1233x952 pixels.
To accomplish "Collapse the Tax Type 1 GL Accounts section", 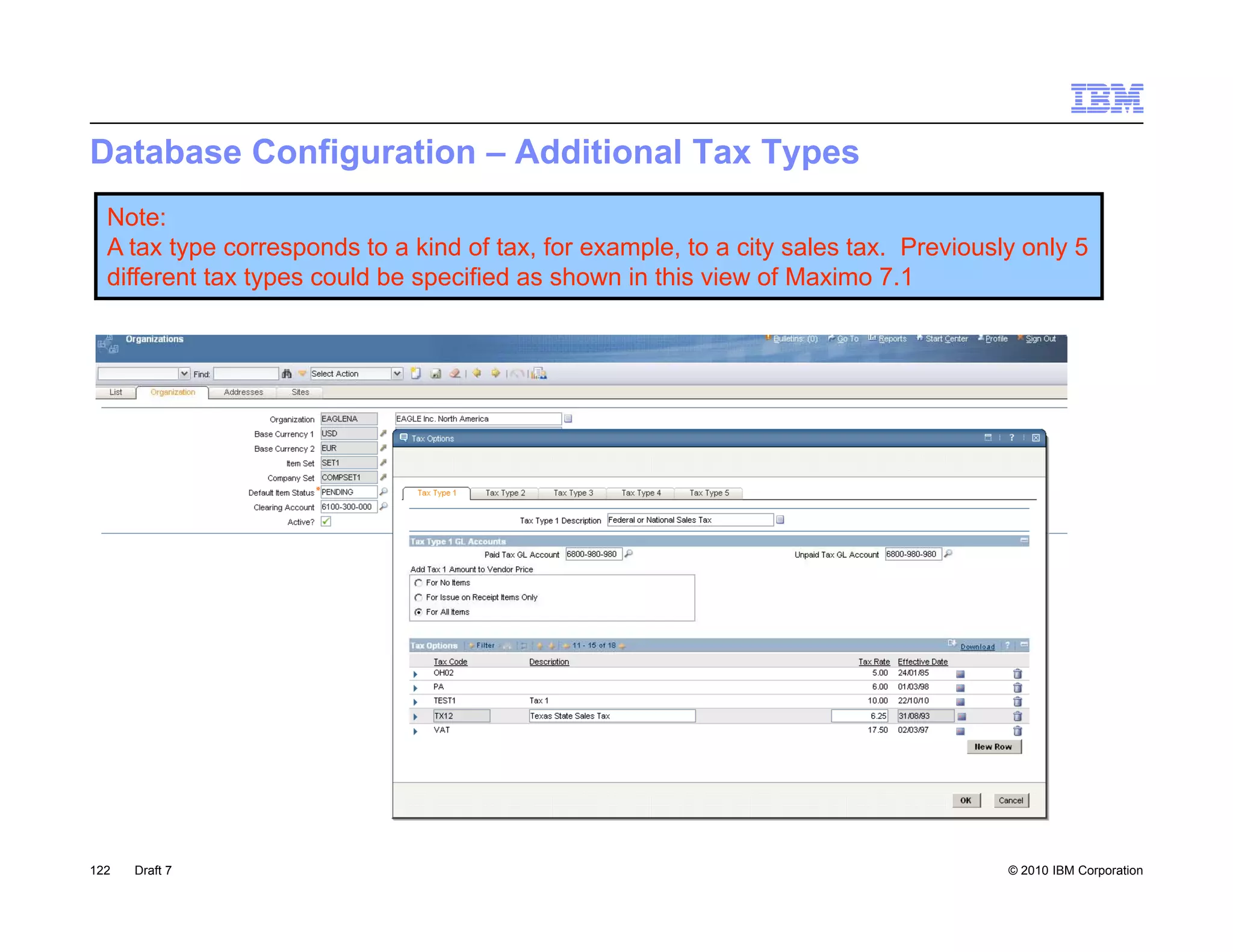I will tap(1024, 540).
